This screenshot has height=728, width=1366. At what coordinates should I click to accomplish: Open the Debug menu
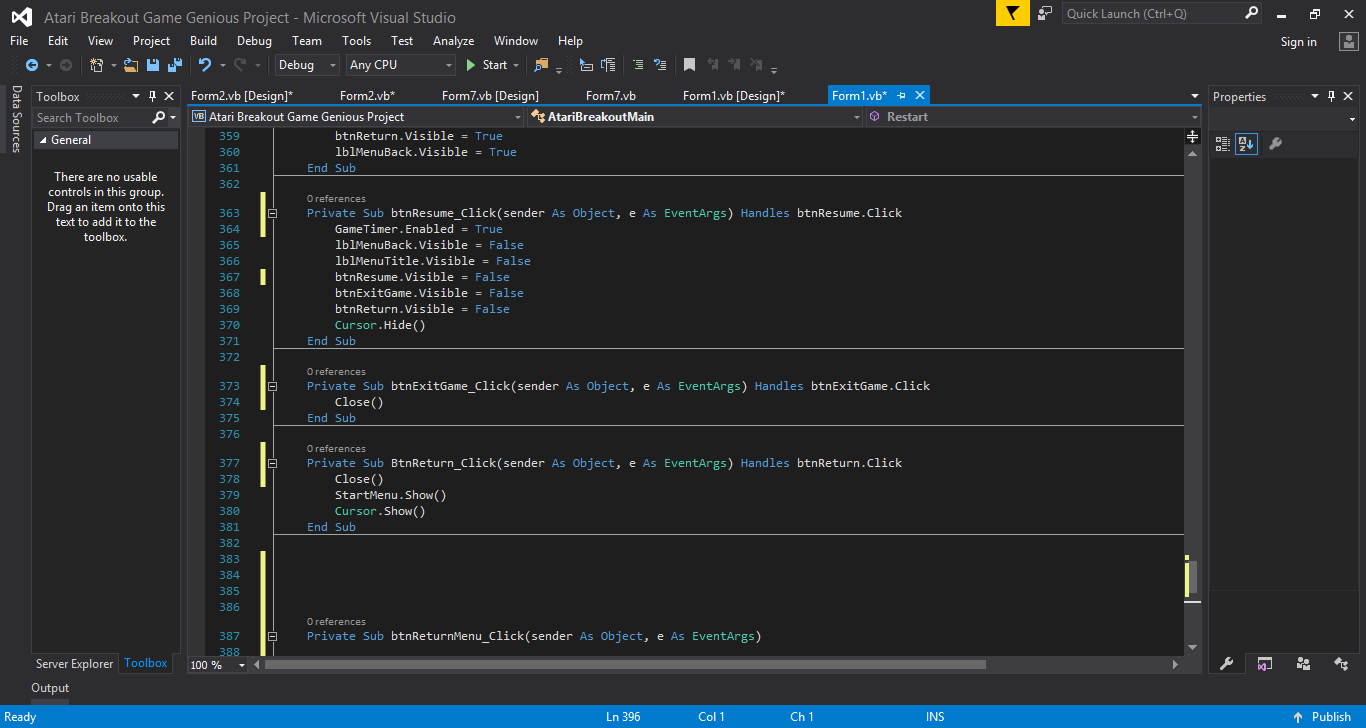tap(254, 41)
